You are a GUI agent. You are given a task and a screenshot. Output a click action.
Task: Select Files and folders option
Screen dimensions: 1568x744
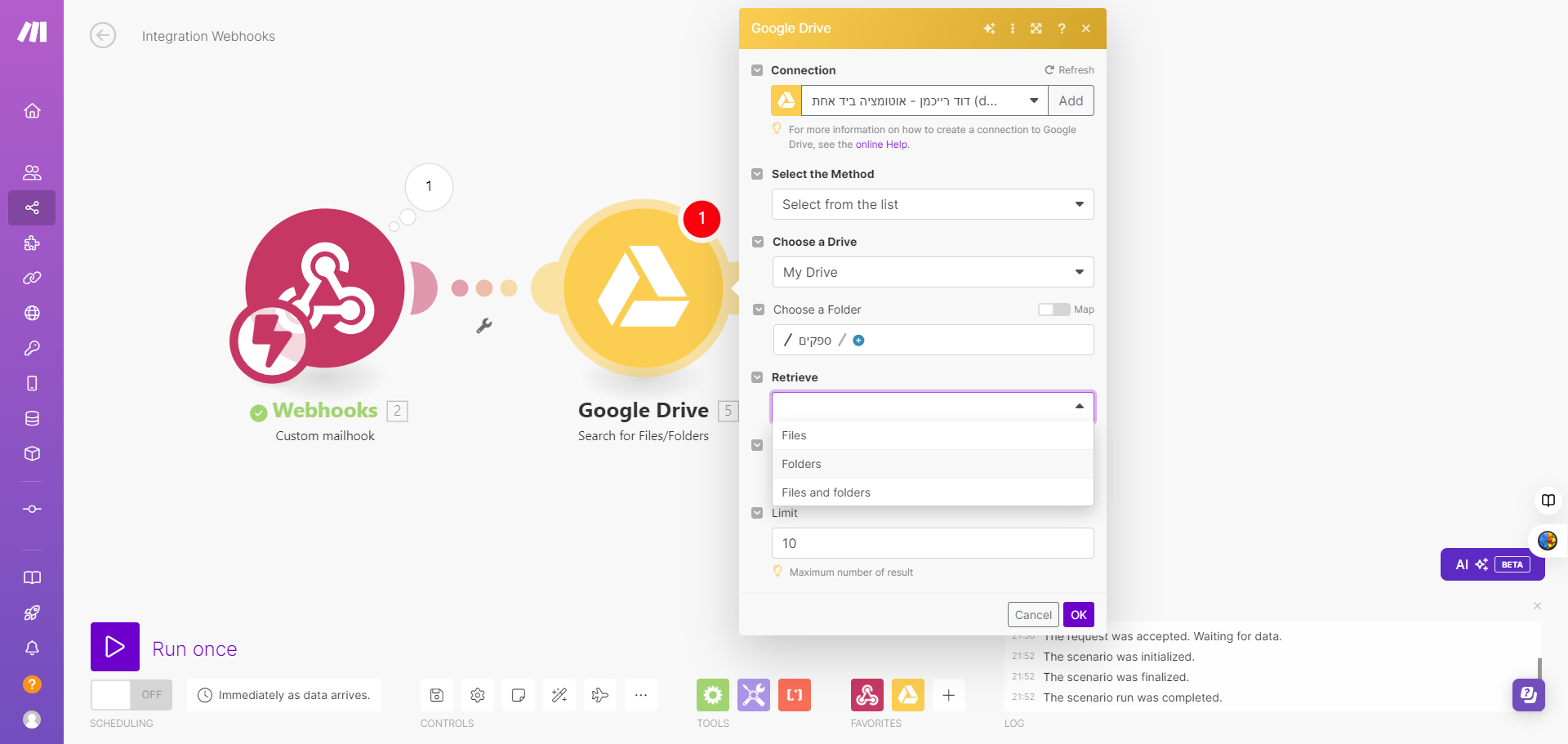tap(933, 492)
